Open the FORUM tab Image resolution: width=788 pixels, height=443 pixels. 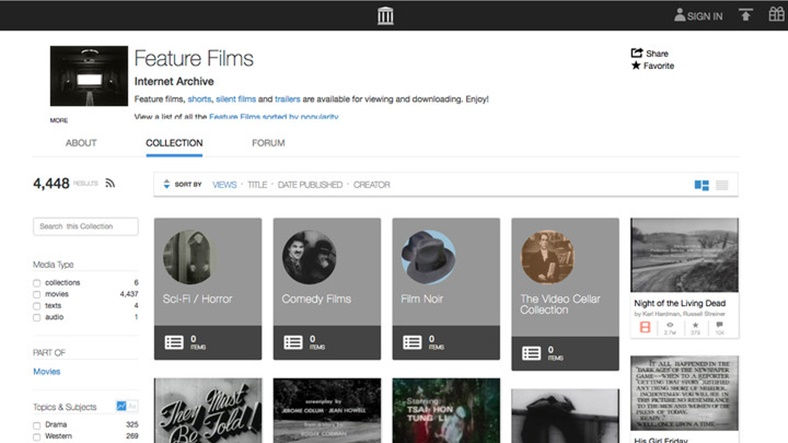point(268,143)
